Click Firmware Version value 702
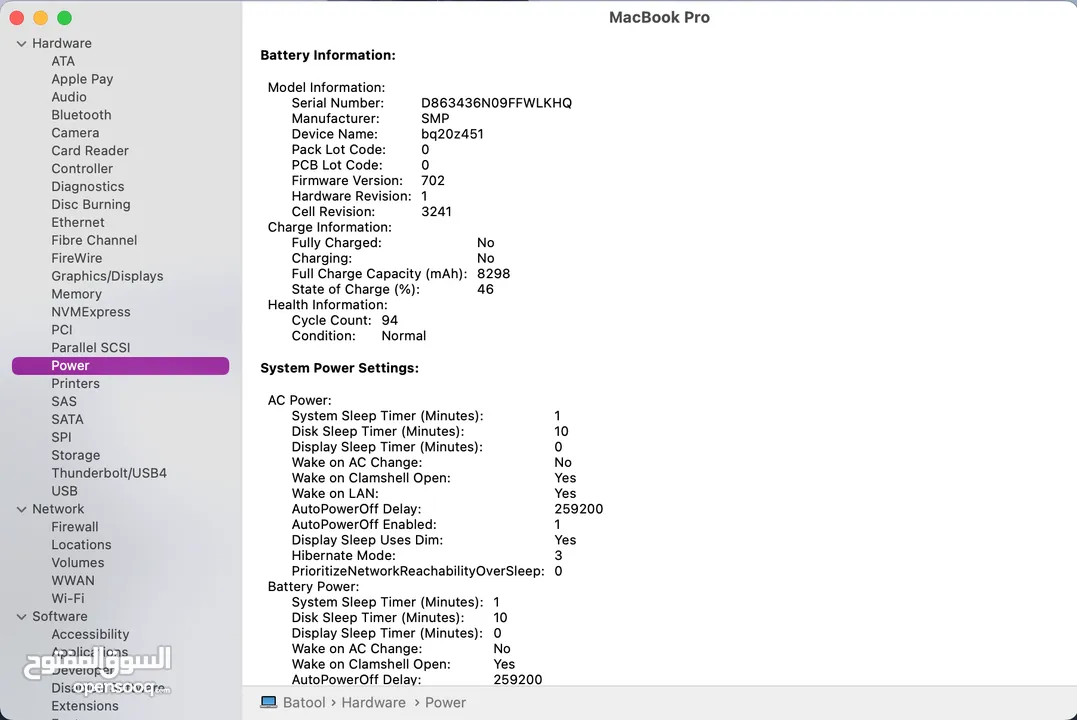 pos(433,181)
